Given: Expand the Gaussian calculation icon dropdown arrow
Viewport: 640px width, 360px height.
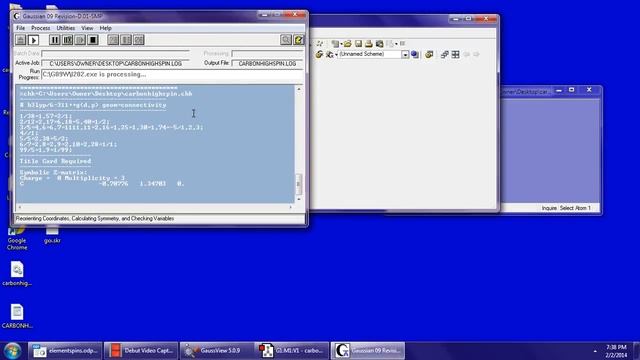Looking at the screenshot, I should coord(336,55).
